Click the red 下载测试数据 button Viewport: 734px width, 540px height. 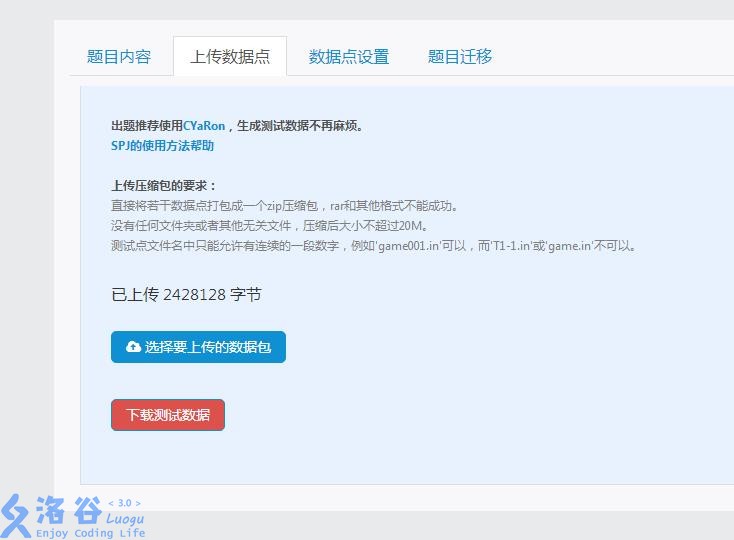(x=168, y=415)
